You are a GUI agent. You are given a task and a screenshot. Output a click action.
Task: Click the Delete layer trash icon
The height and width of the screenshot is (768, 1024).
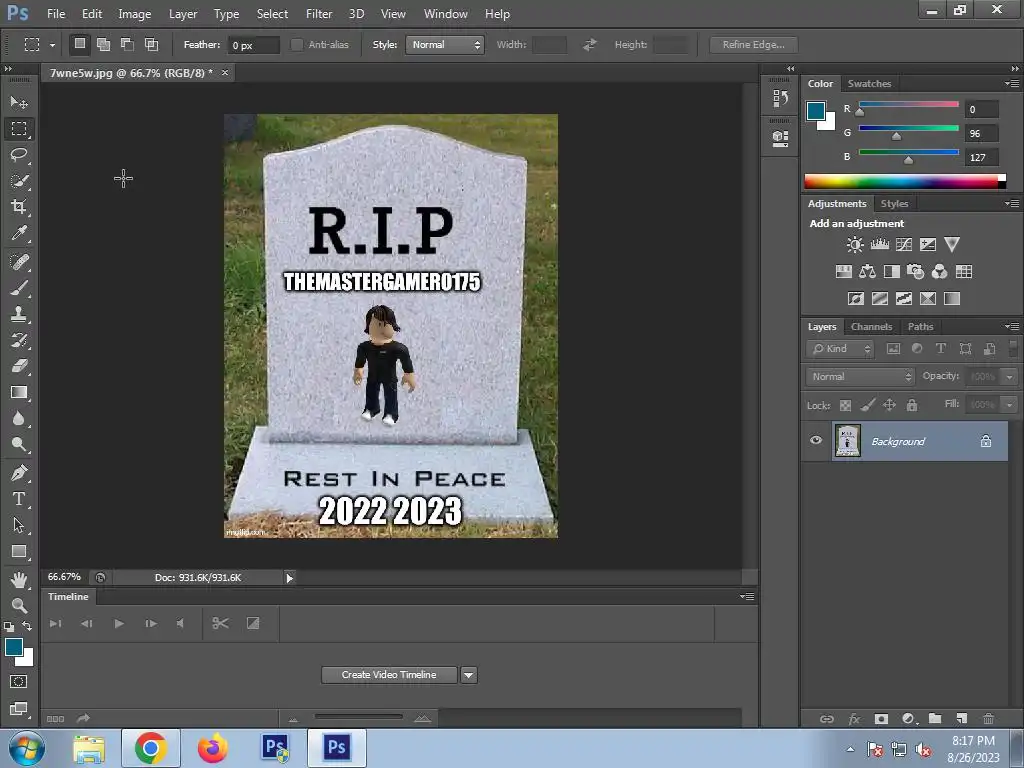tap(989, 718)
